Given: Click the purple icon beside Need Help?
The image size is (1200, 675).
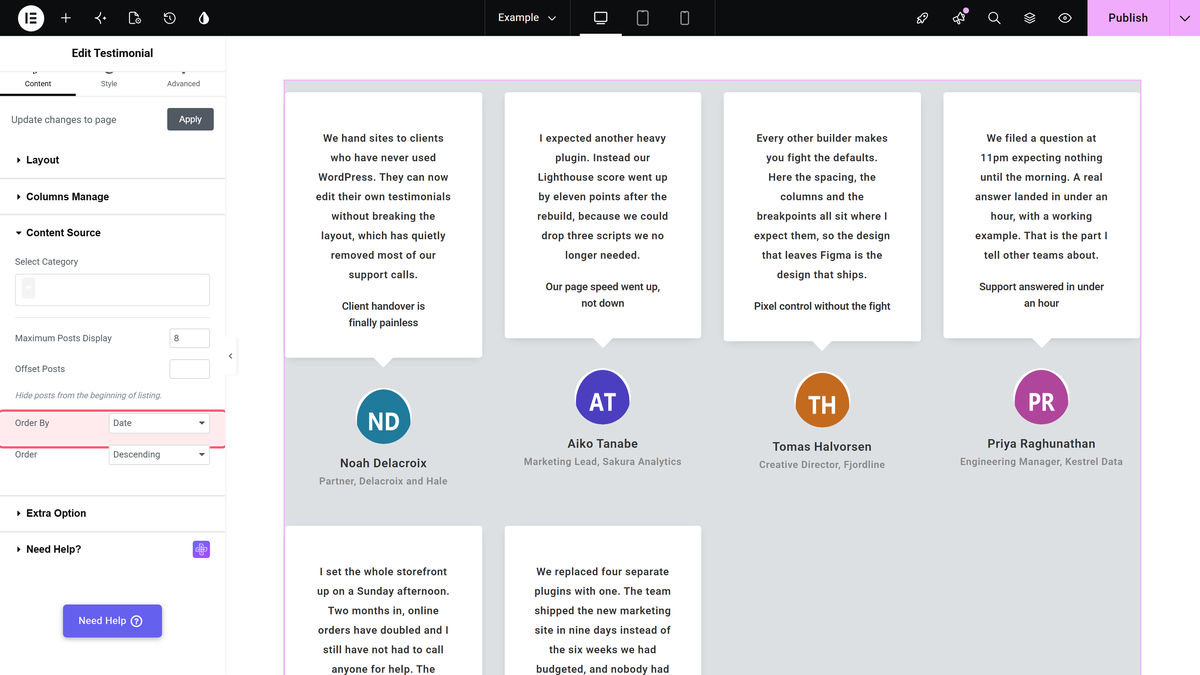Looking at the screenshot, I should [x=201, y=549].
